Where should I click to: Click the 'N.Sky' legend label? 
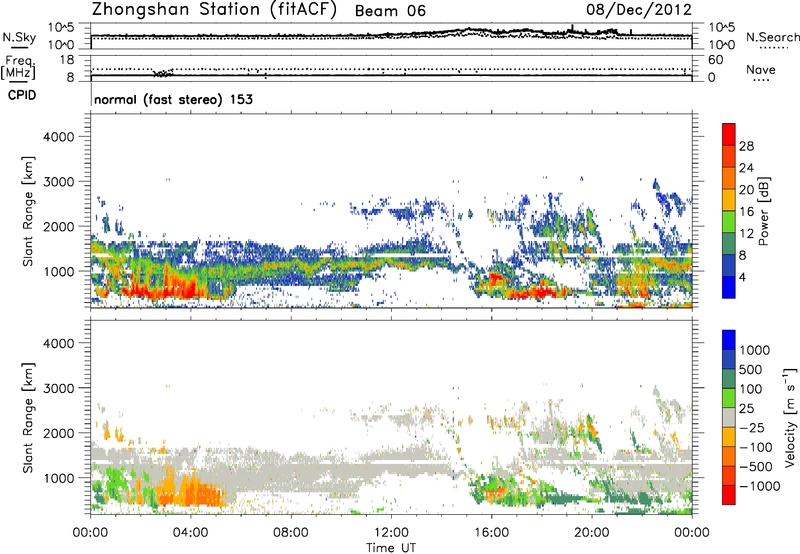click(19, 37)
